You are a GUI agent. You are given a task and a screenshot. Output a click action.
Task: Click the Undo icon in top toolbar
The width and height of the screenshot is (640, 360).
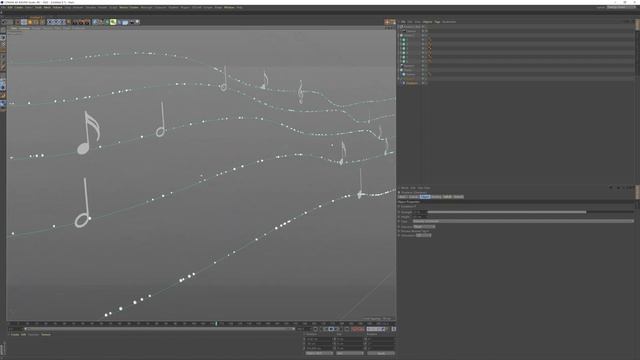[x=4, y=22]
